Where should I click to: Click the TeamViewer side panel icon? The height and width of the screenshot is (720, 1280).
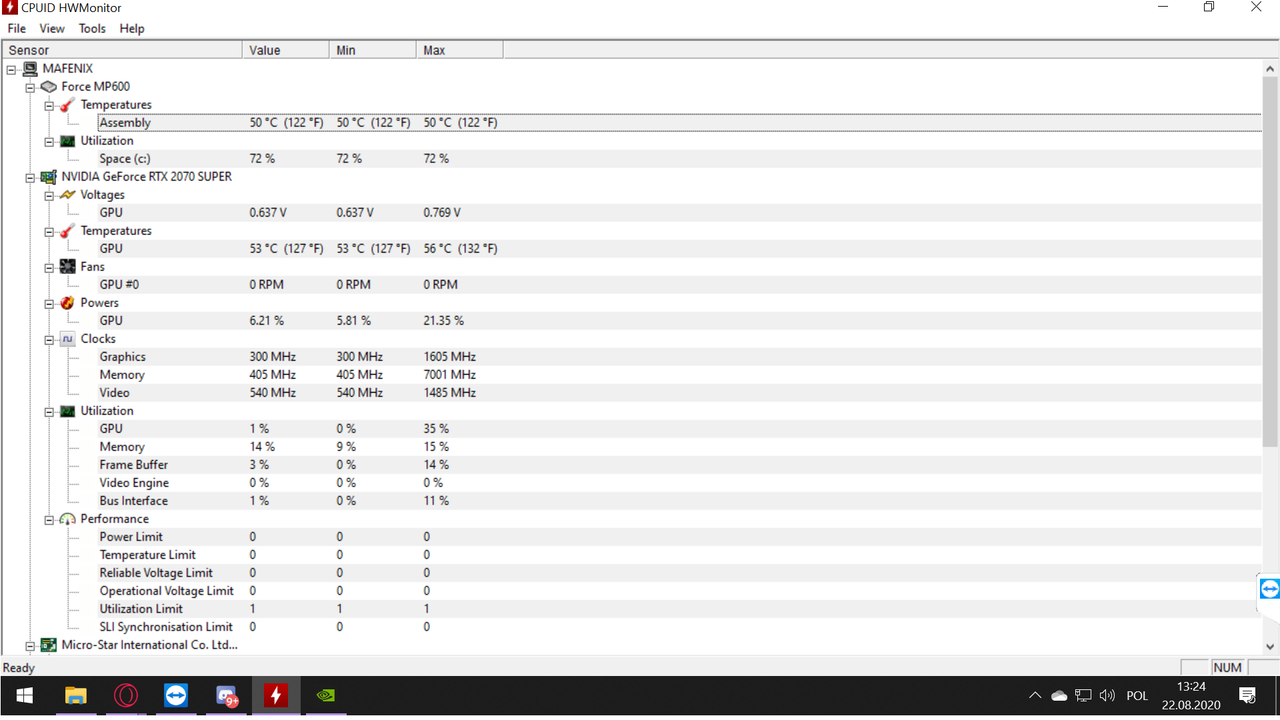pyautogui.click(x=1270, y=589)
